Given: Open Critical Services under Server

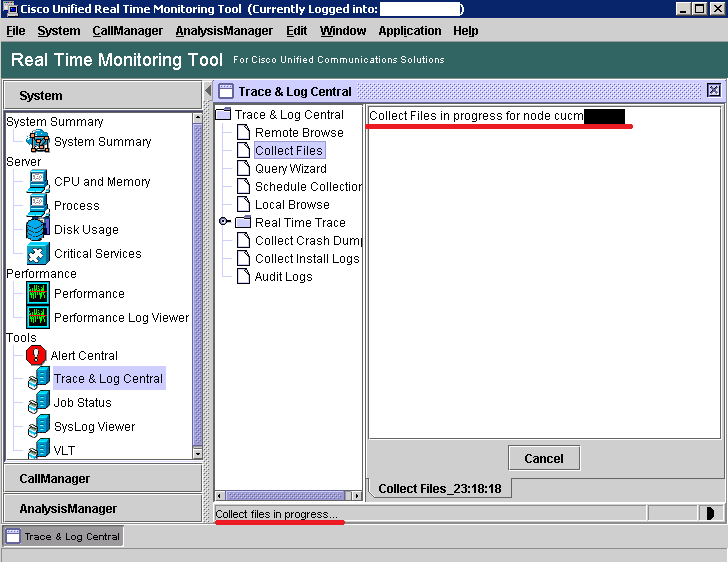Looking at the screenshot, I should [98, 254].
